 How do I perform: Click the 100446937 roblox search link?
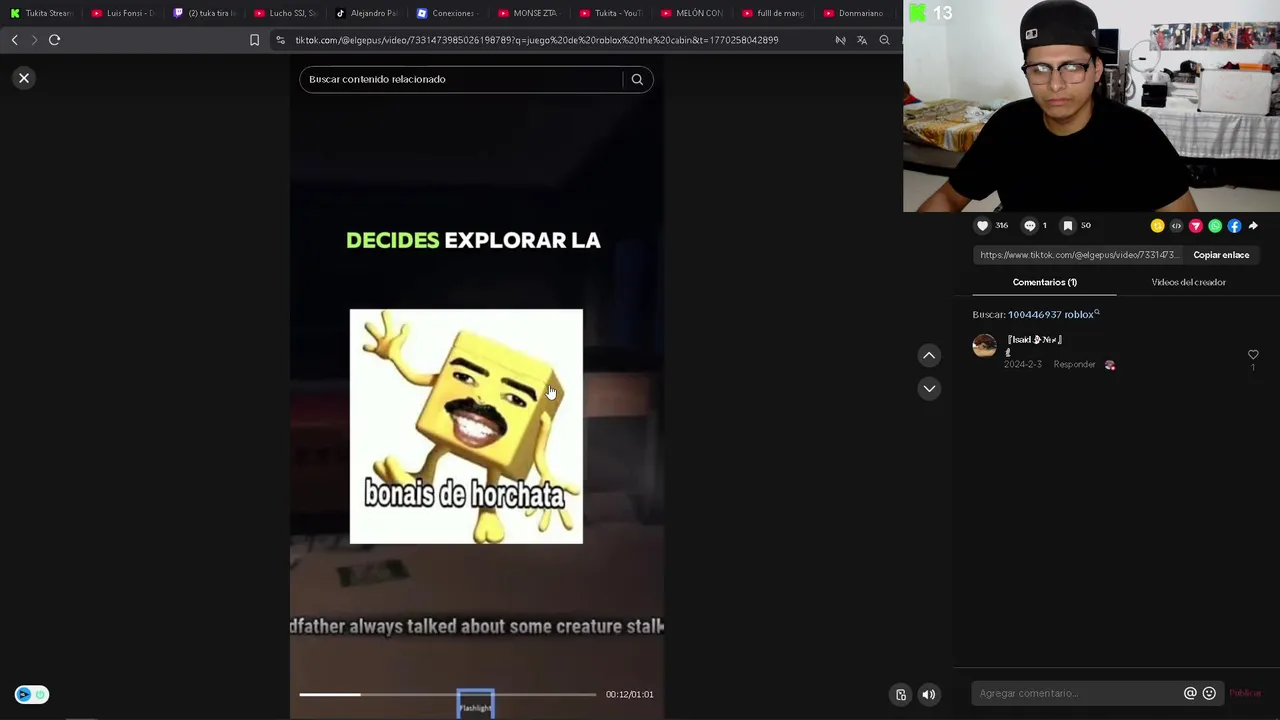[x=1053, y=314]
